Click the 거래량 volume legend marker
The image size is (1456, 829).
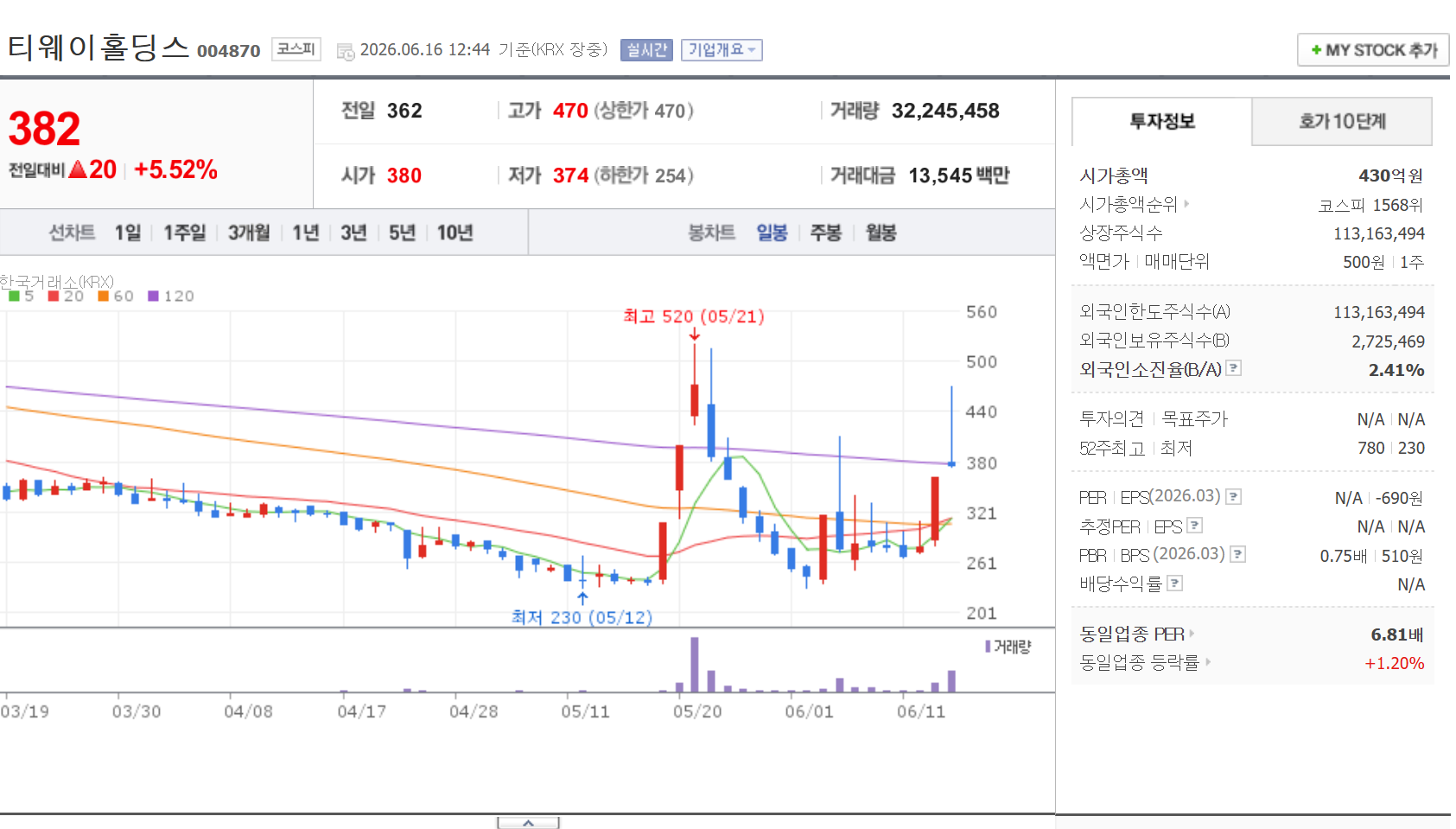[x=988, y=647]
